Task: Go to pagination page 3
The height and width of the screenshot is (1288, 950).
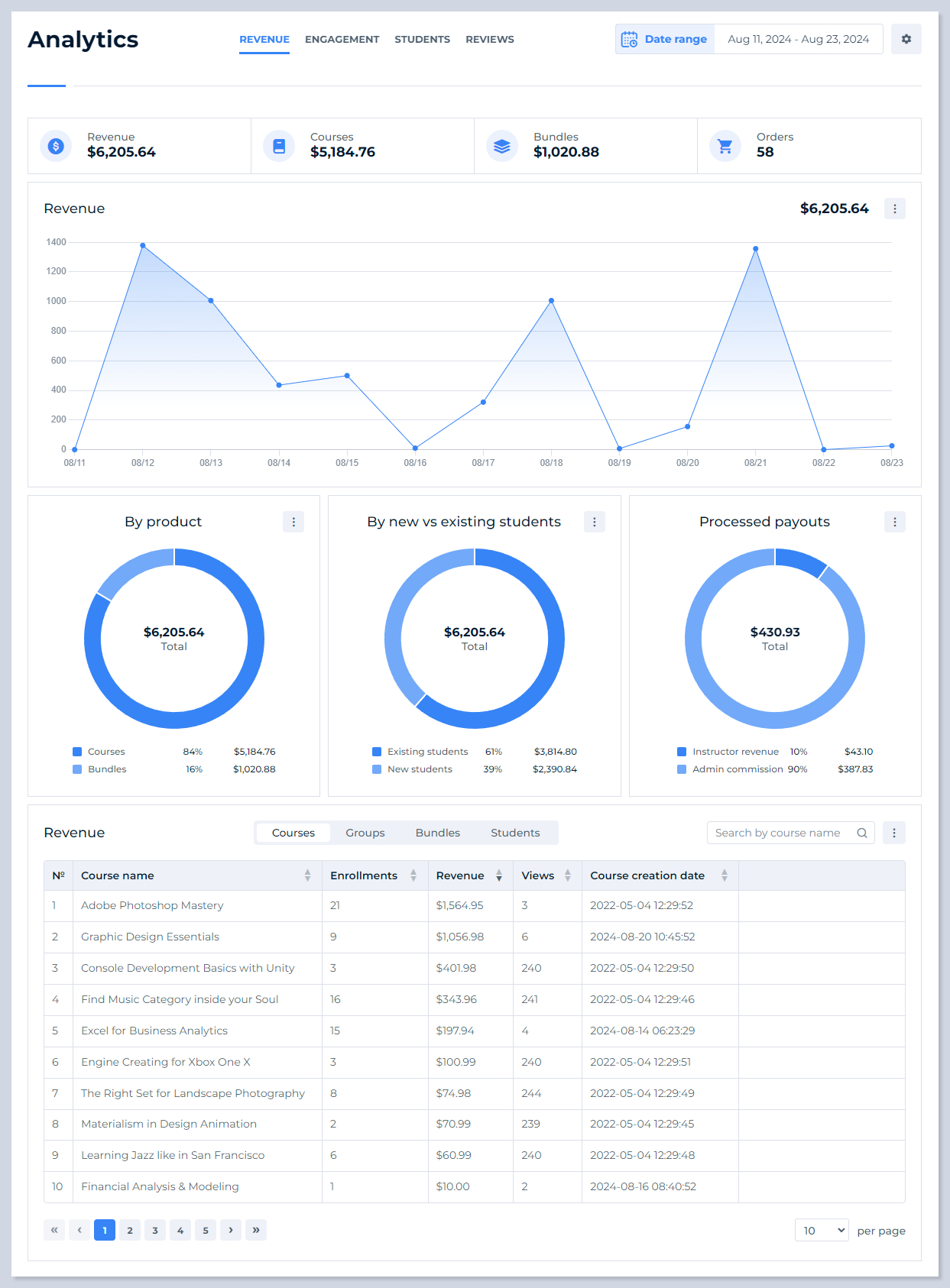Action: [155, 1230]
